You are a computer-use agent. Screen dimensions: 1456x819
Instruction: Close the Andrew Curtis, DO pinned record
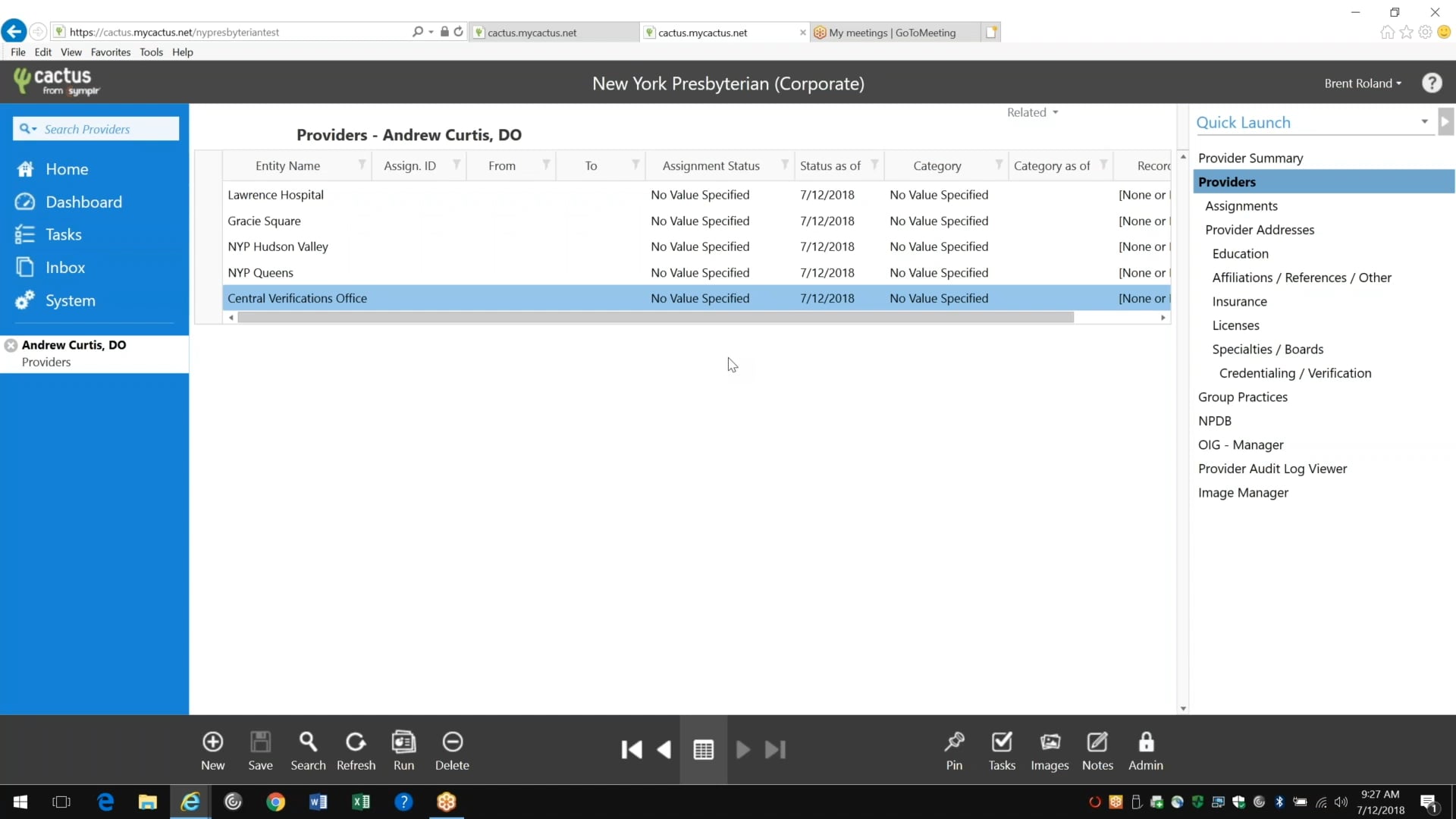[11, 346]
